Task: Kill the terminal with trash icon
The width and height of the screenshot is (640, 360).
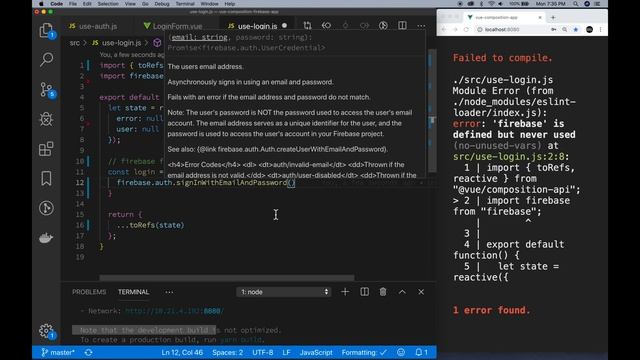Action: pos(383,292)
